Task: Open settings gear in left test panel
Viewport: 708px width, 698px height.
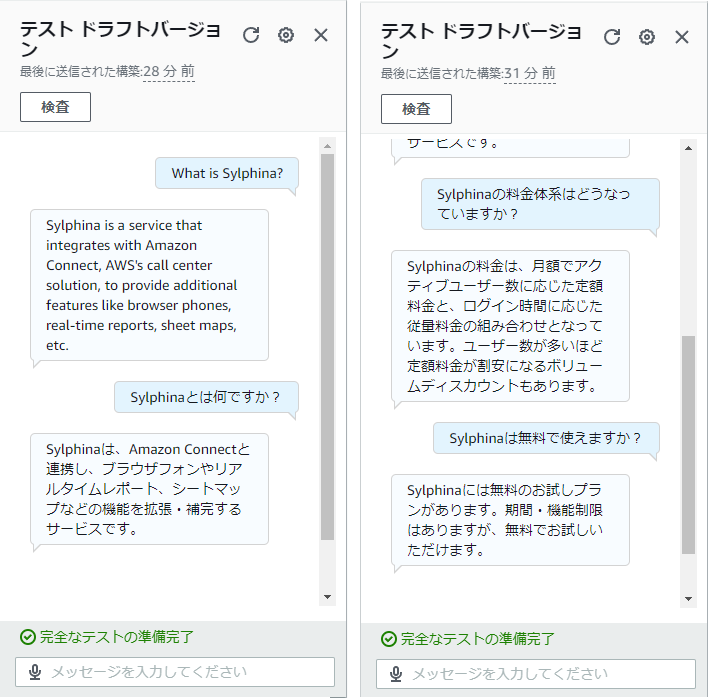Action: [x=286, y=35]
